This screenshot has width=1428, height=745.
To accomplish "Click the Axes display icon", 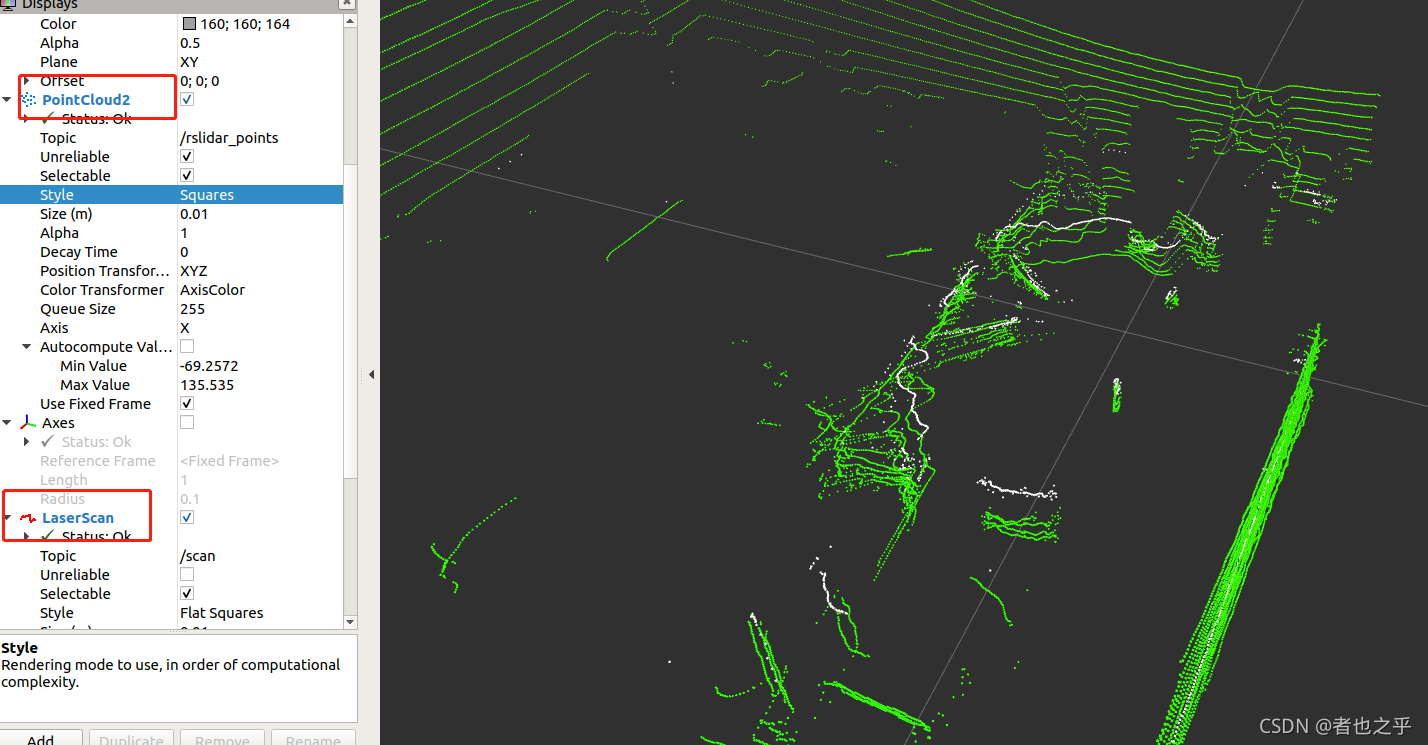I will (x=28, y=423).
